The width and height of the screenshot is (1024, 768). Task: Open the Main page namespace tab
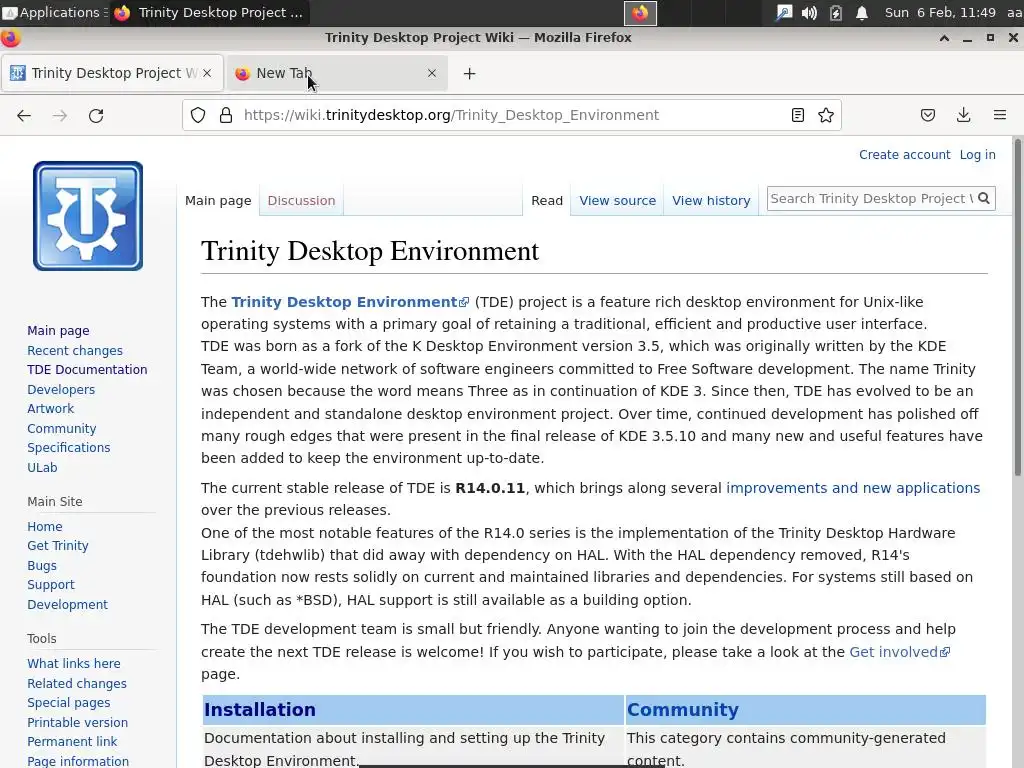click(x=218, y=200)
